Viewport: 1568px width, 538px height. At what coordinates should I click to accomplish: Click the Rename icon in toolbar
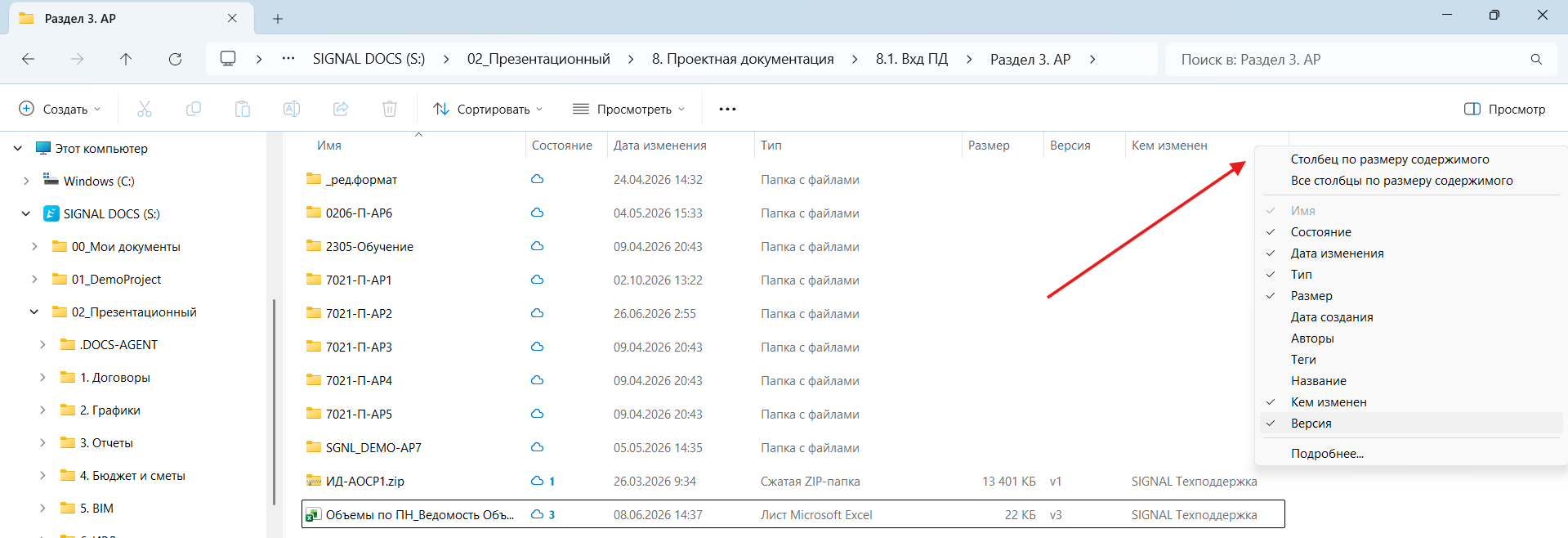point(292,109)
